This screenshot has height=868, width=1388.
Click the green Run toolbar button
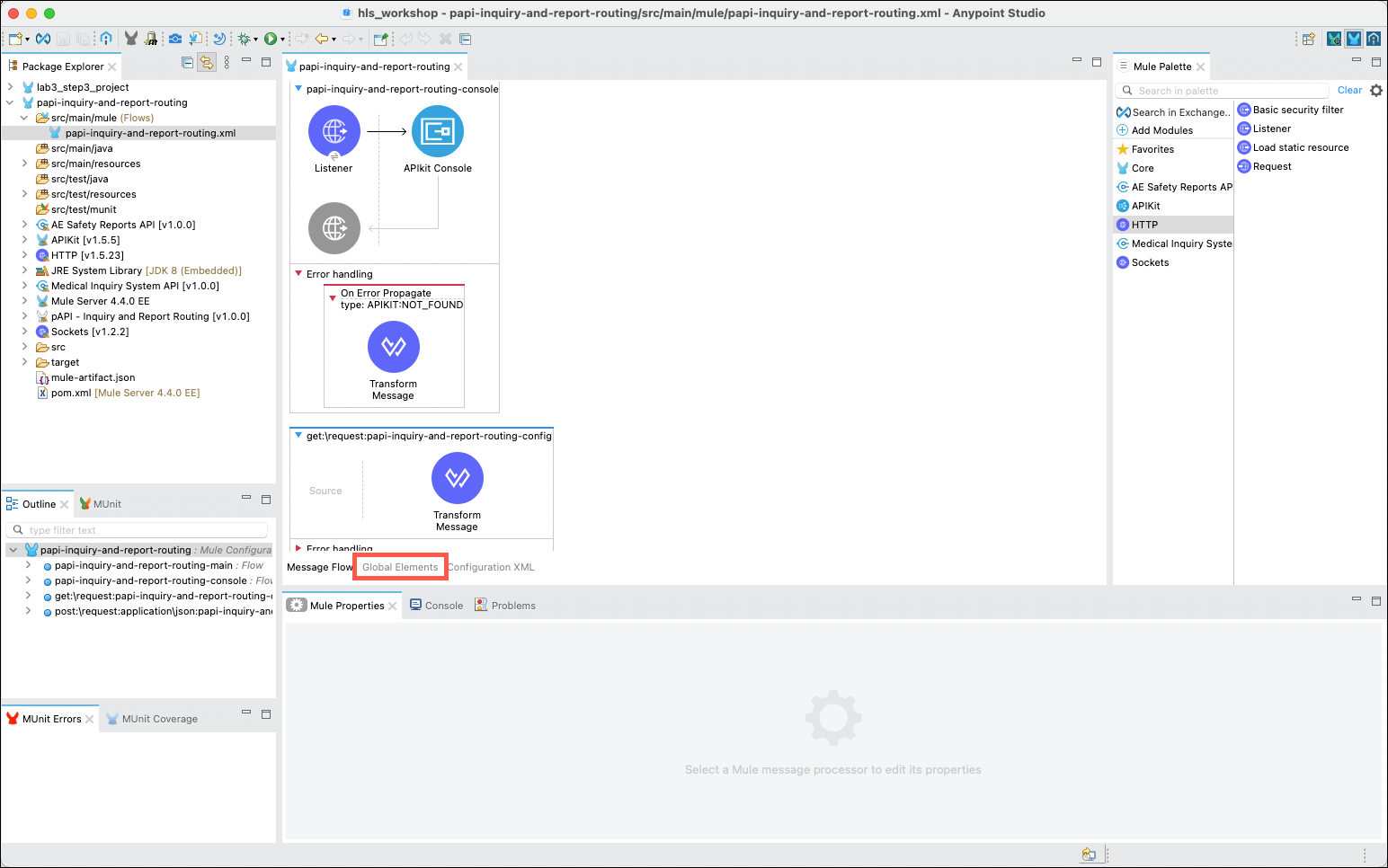(270, 39)
